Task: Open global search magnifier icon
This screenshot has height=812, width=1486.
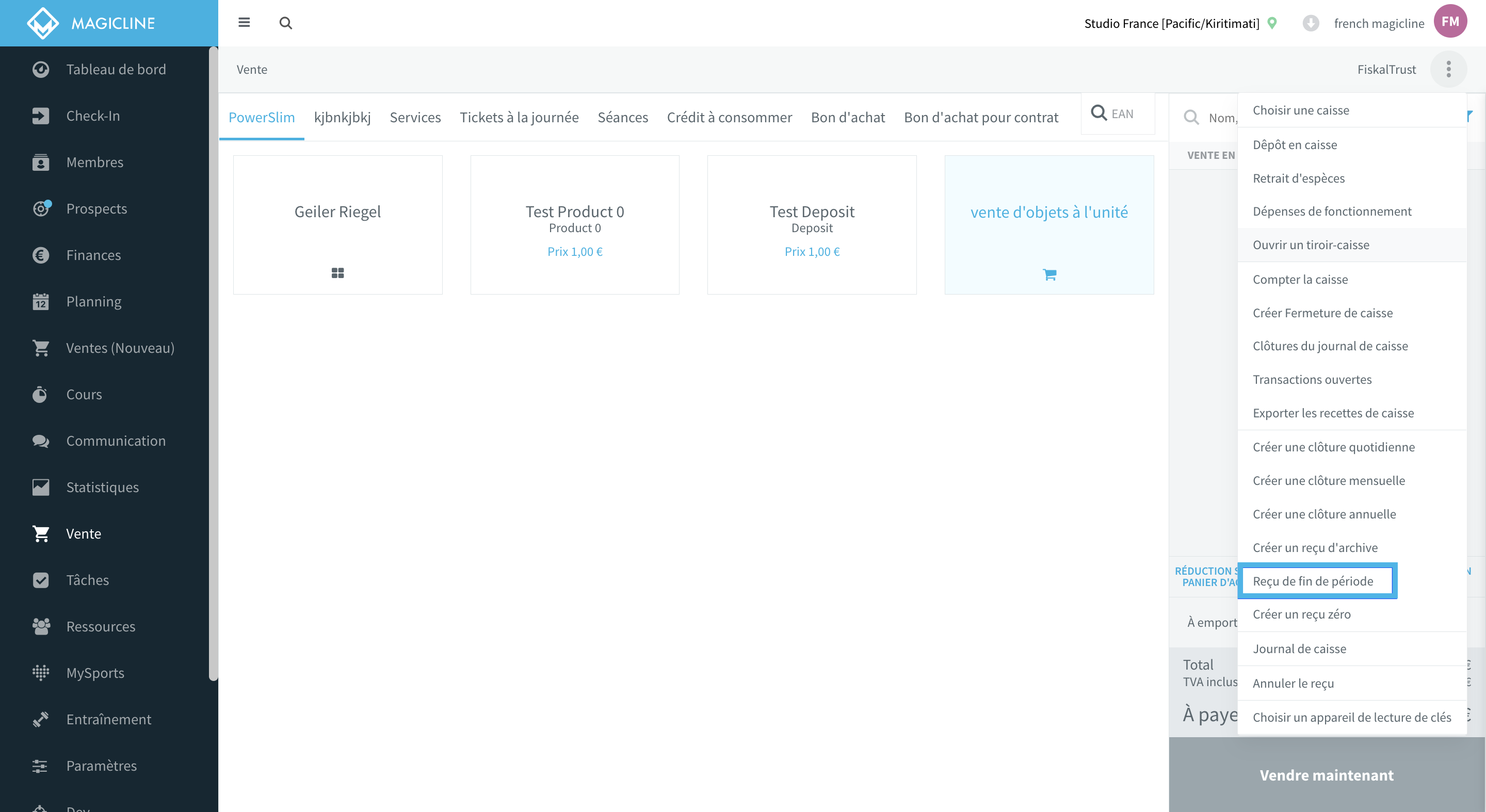Action: (285, 23)
